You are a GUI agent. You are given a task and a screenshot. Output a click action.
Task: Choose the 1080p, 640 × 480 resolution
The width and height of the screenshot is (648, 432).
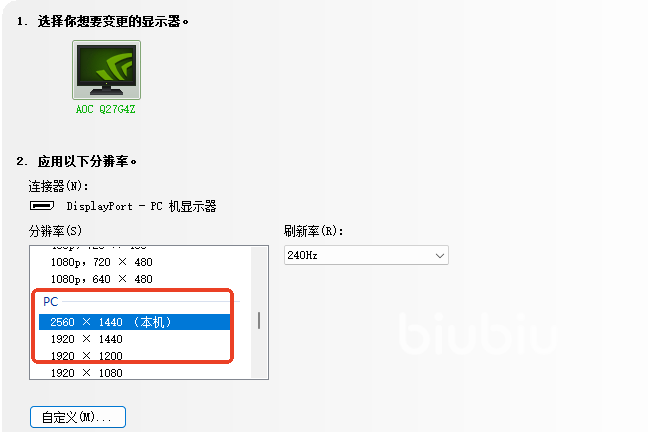[x=141, y=279]
